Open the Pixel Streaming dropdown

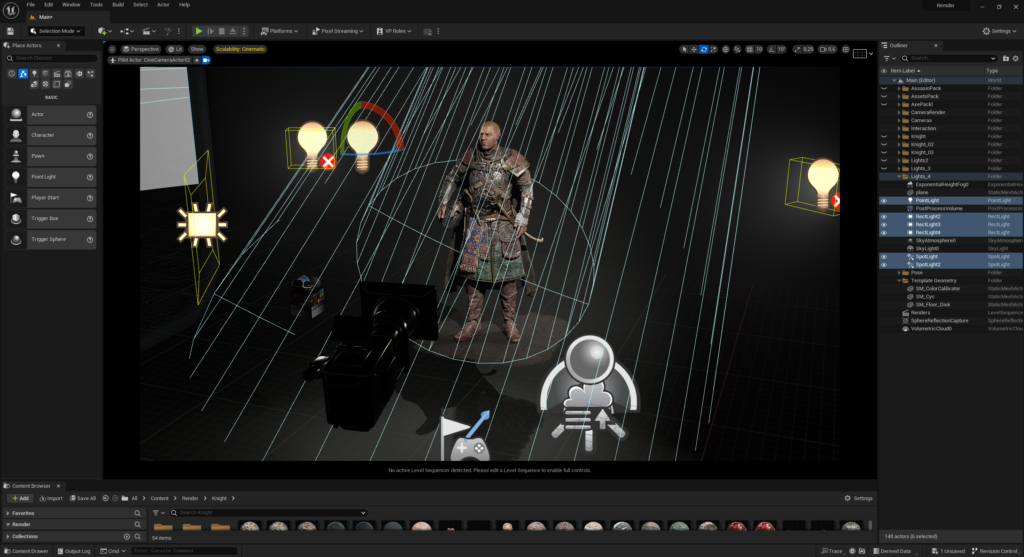338,31
